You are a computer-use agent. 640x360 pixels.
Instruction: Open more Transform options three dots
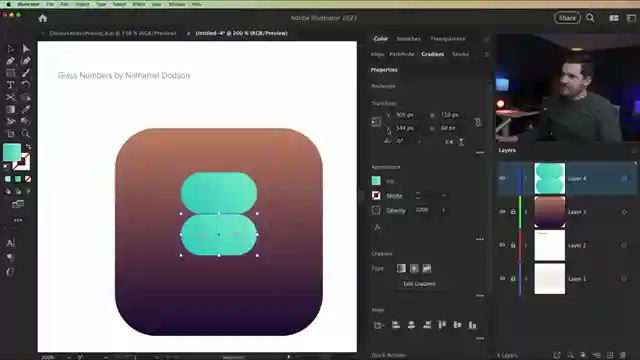(x=480, y=152)
